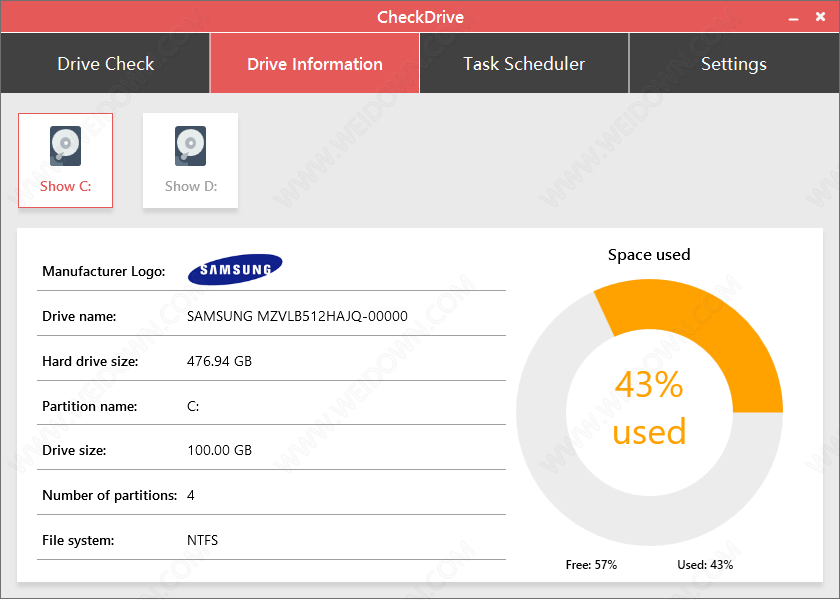This screenshot has width=840, height=600.
Task: Click the Samsung manufacturer logo
Action: 235,269
